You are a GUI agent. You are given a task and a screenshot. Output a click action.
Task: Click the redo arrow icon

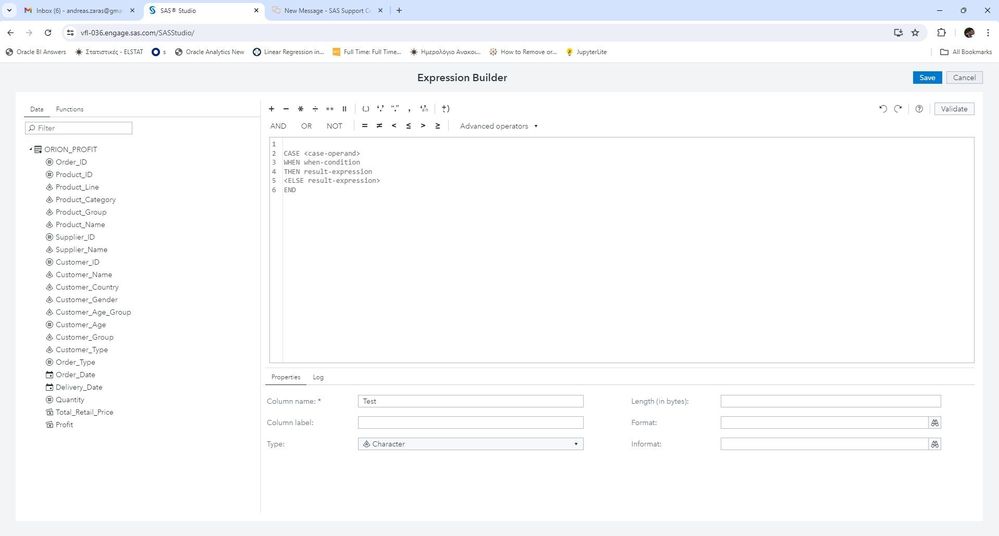coord(898,109)
